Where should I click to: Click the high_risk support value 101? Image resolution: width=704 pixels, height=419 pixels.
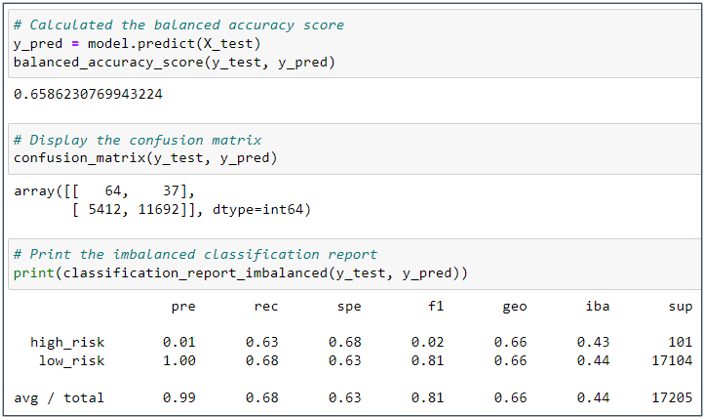680,342
